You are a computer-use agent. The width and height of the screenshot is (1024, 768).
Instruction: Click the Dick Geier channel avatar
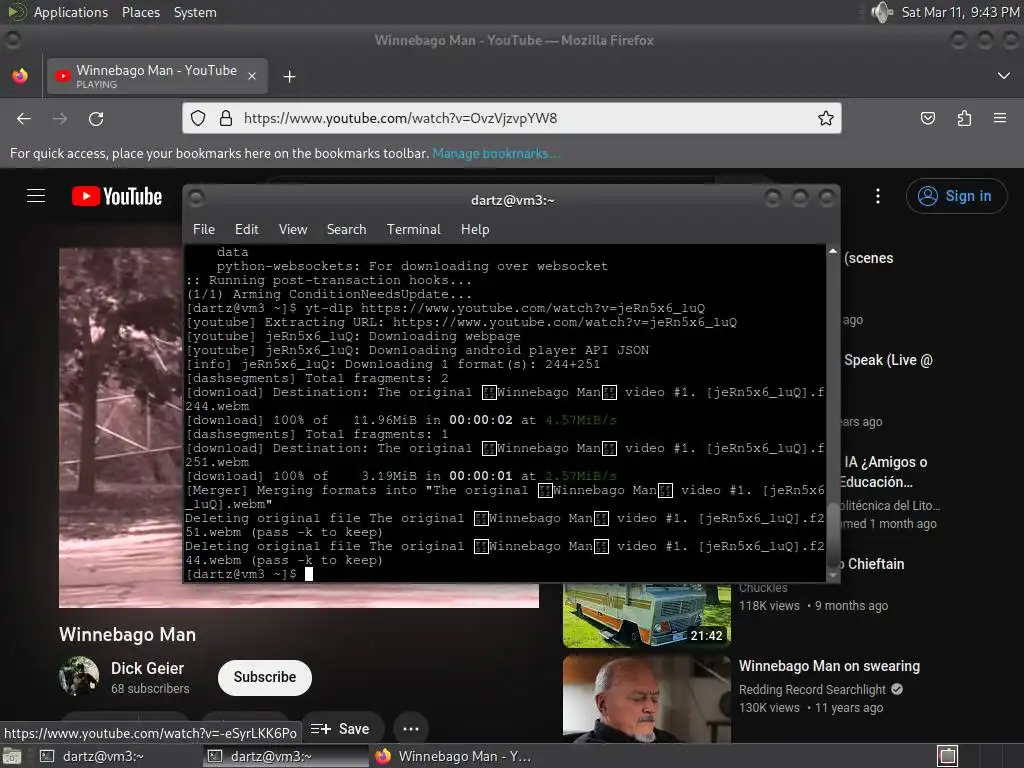click(x=79, y=676)
